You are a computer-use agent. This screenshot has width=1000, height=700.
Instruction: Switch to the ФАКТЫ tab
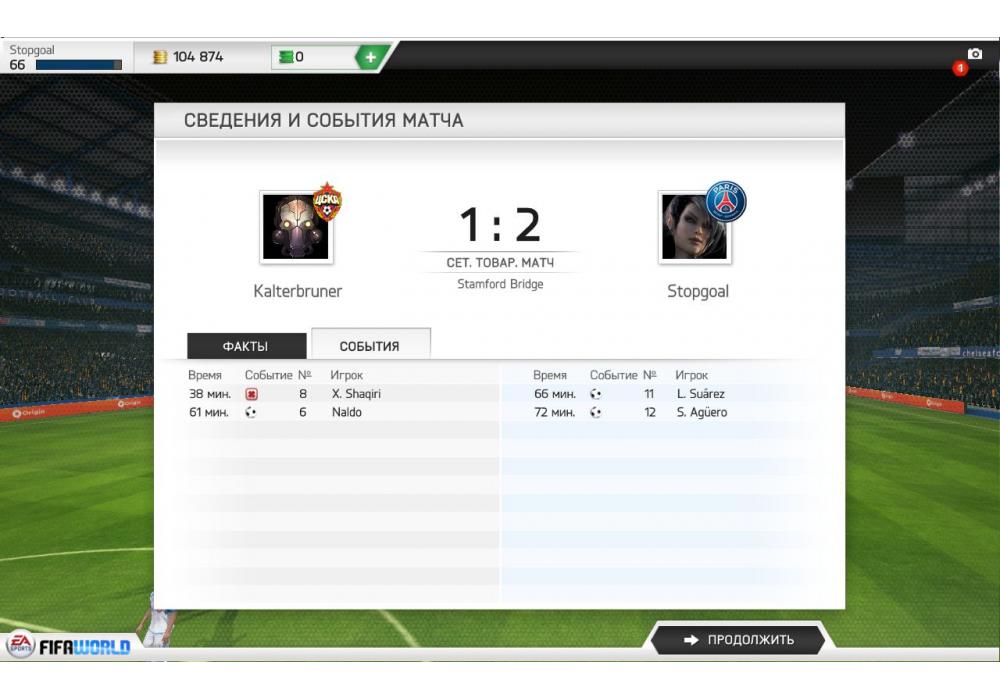point(246,346)
